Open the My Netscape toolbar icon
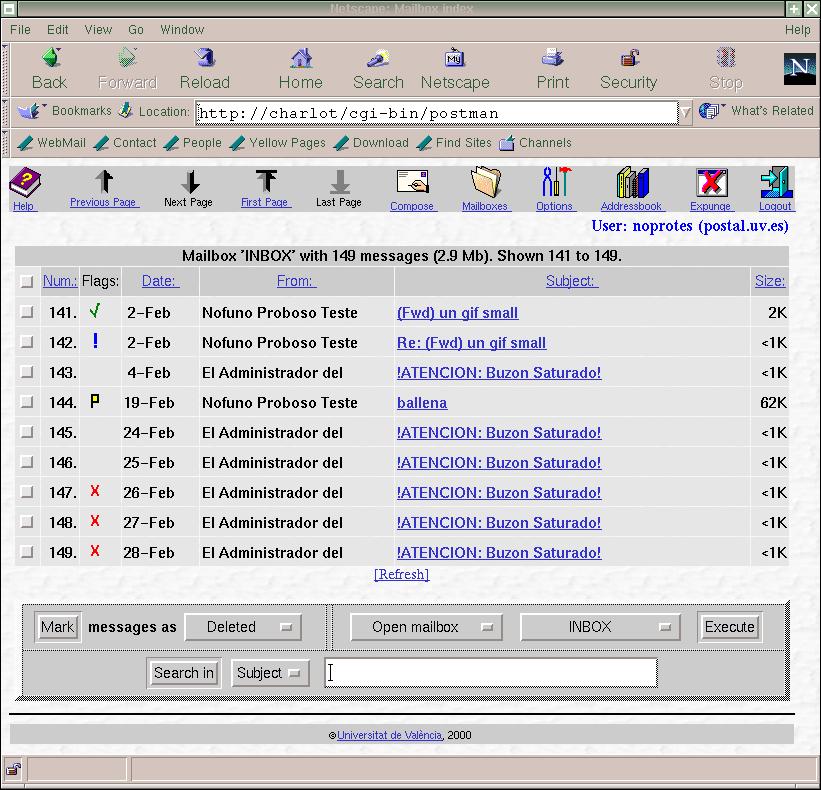This screenshot has width=821, height=790. pos(454,58)
